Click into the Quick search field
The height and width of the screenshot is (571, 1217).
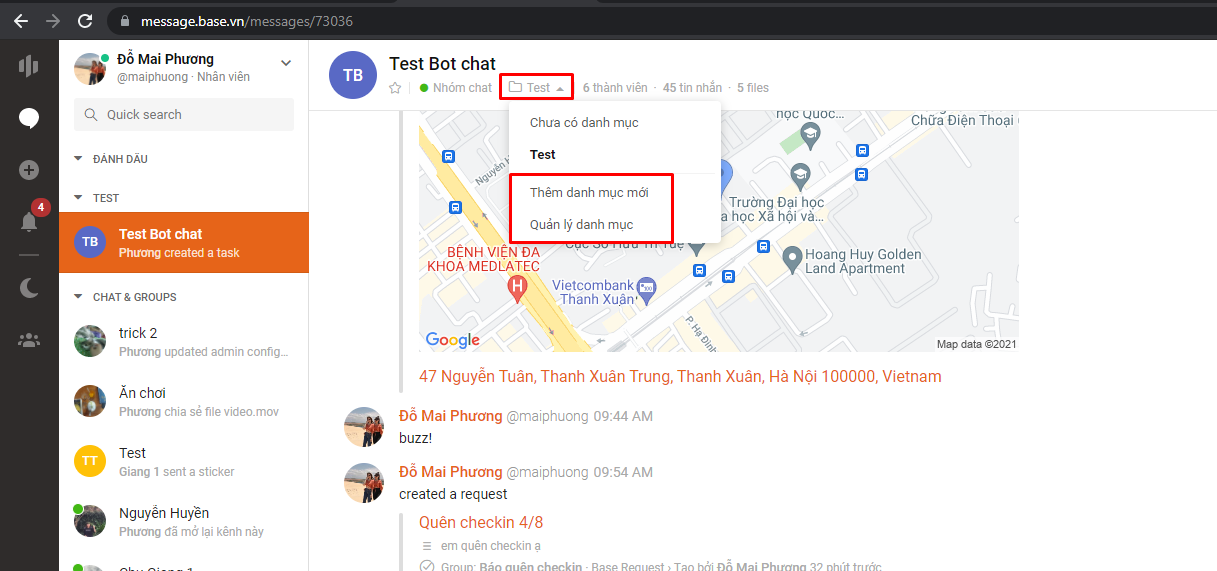click(184, 115)
